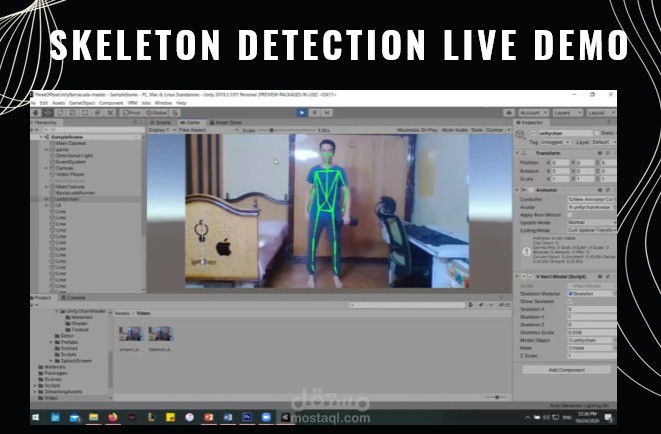Select the combined Transform tool

coord(98,113)
